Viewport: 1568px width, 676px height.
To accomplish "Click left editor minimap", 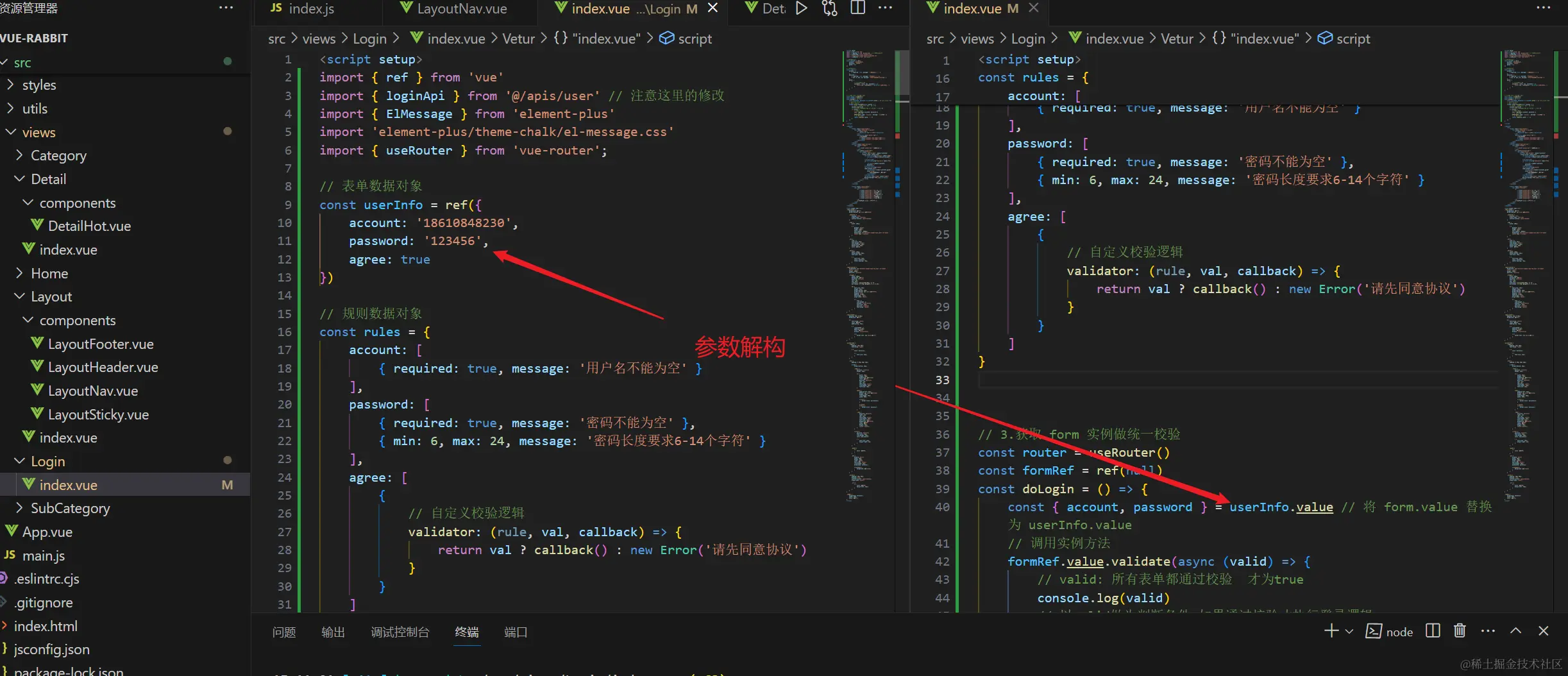I will pyautogui.click(x=868, y=276).
